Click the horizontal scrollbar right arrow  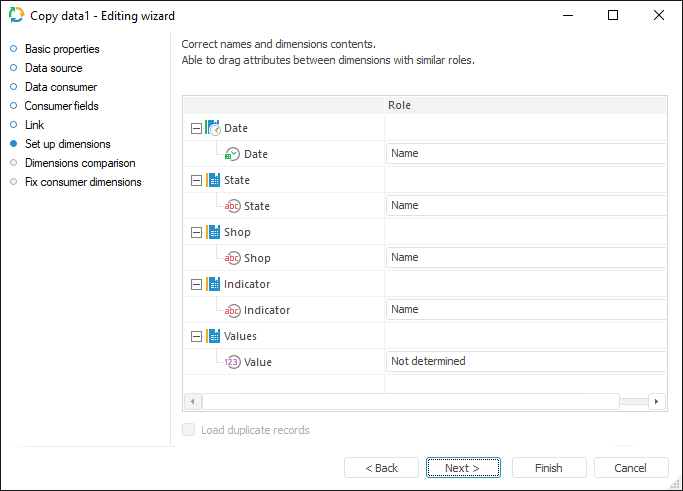[657, 401]
